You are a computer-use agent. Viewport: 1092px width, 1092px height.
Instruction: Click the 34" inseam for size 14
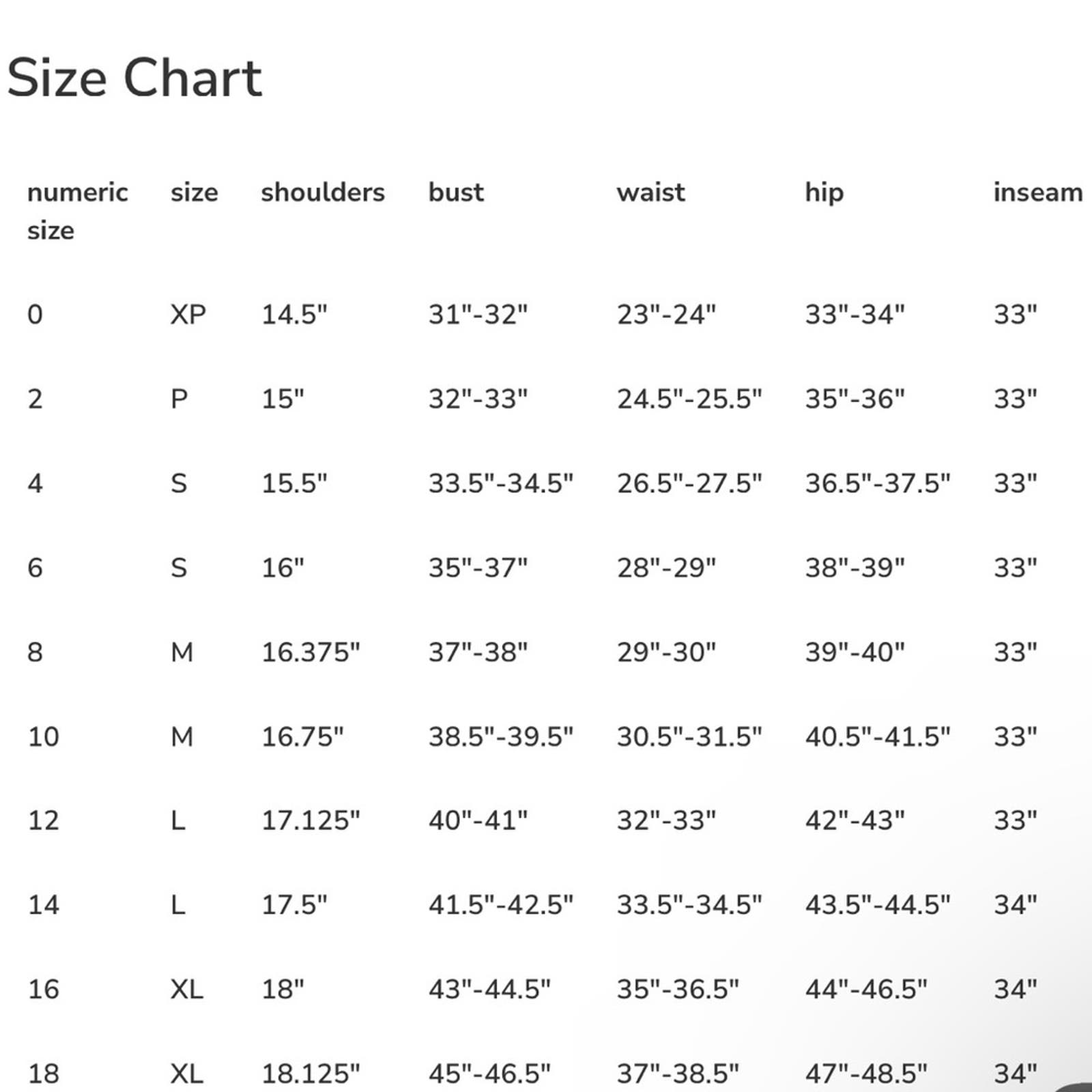click(1016, 905)
